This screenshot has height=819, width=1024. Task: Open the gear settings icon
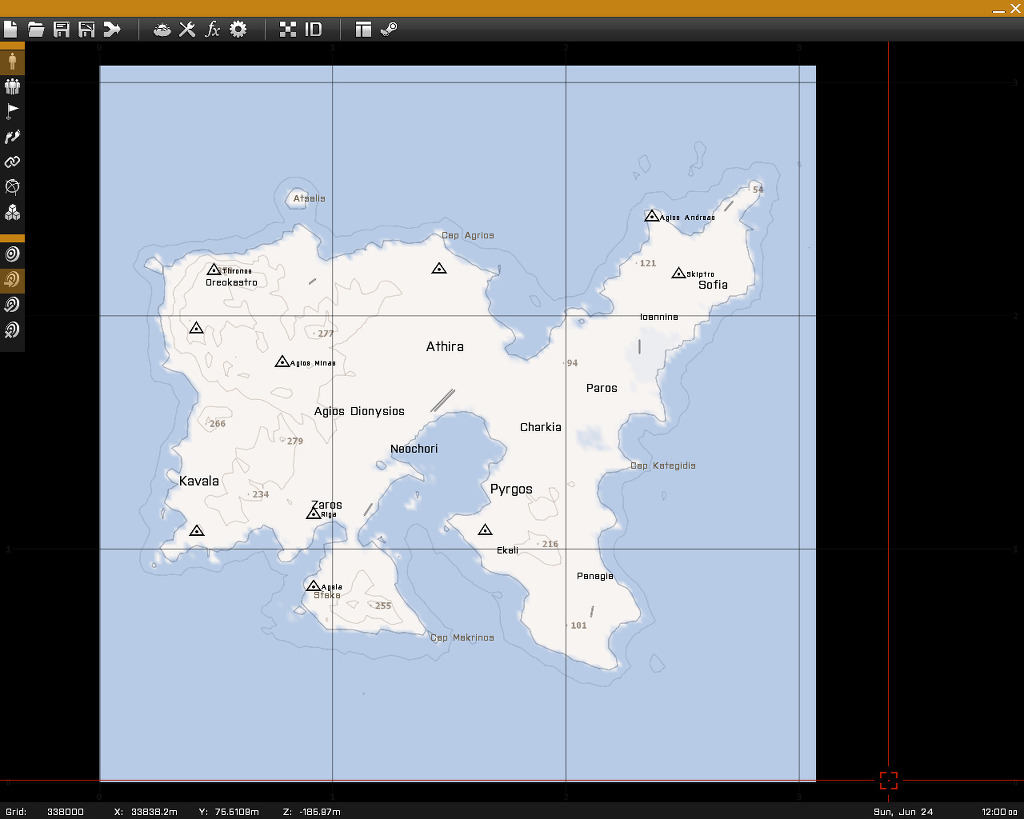238,29
